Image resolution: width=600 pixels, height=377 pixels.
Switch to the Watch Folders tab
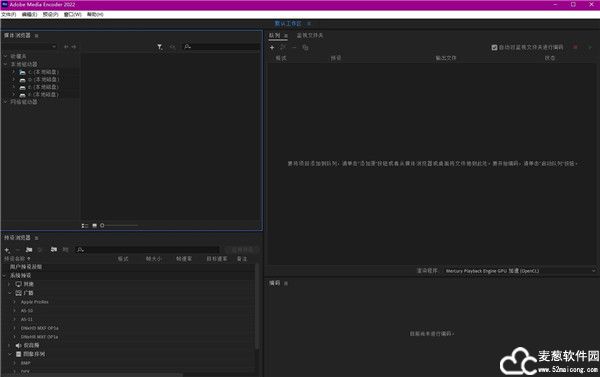310,35
